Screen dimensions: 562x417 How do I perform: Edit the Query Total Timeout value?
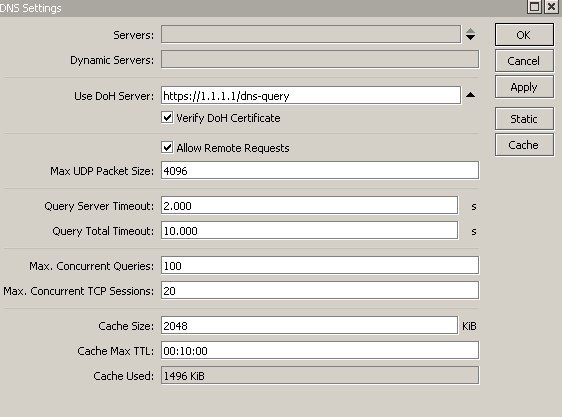(x=309, y=231)
